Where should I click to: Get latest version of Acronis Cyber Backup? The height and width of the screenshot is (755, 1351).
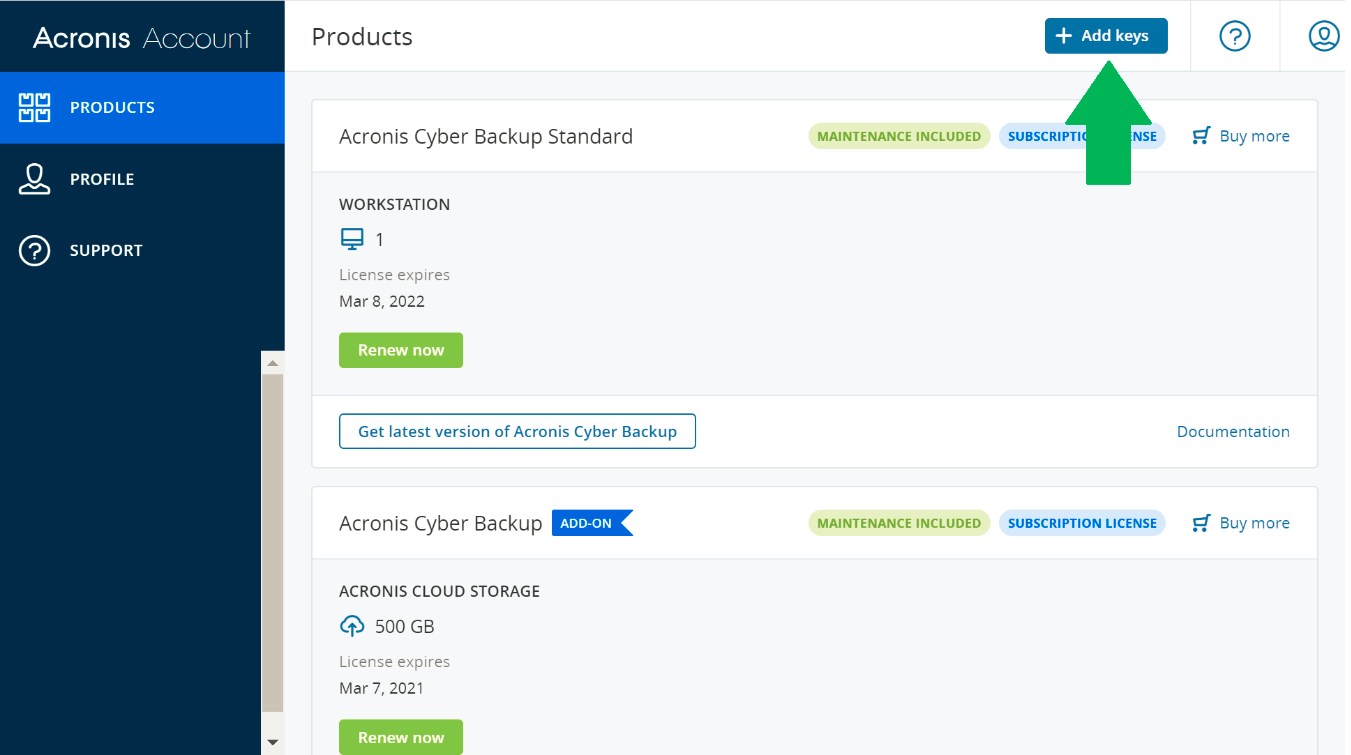[x=517, y=432]
